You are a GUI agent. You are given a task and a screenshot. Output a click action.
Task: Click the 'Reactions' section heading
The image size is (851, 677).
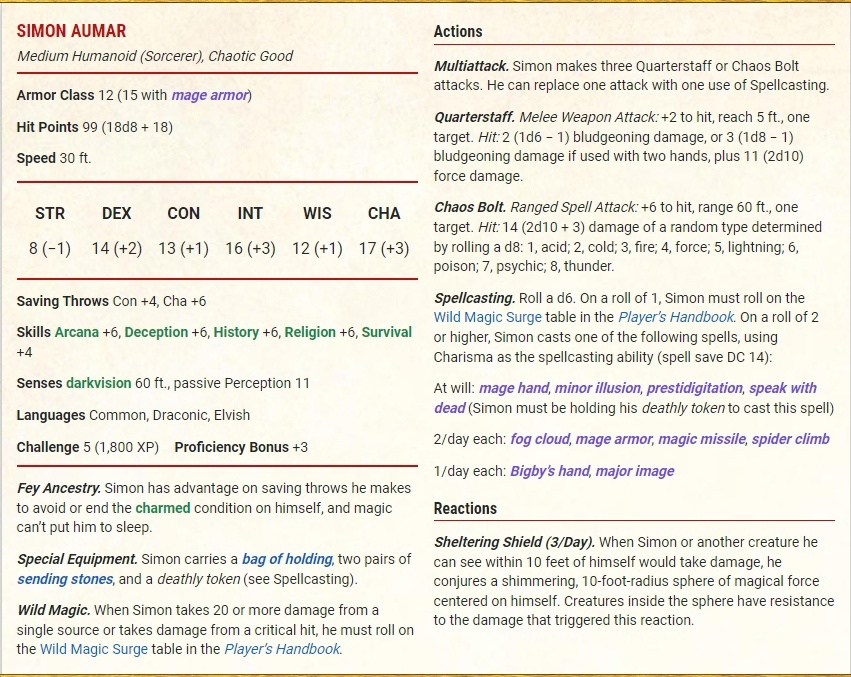click(465, 509)
